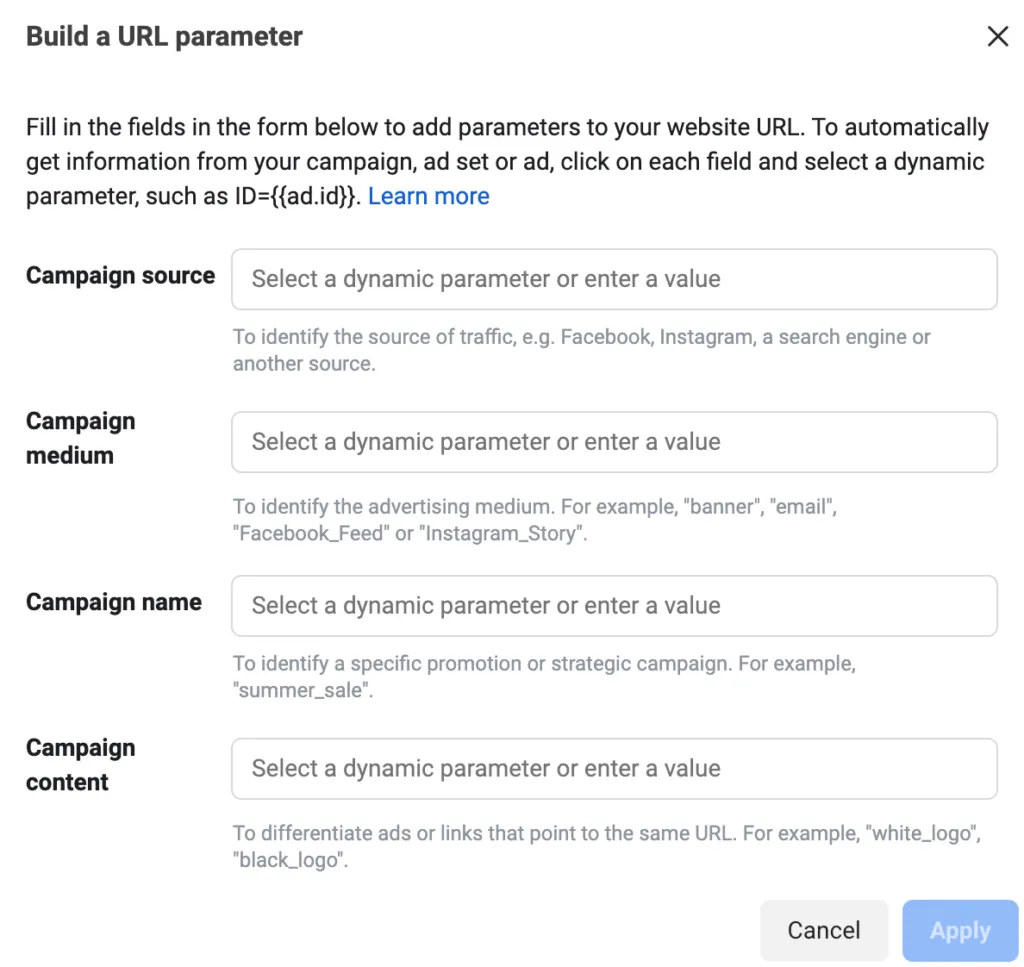Select the Campaign medium value field
The width and height of the screenshot is (1024, 967).
[614, 442]
